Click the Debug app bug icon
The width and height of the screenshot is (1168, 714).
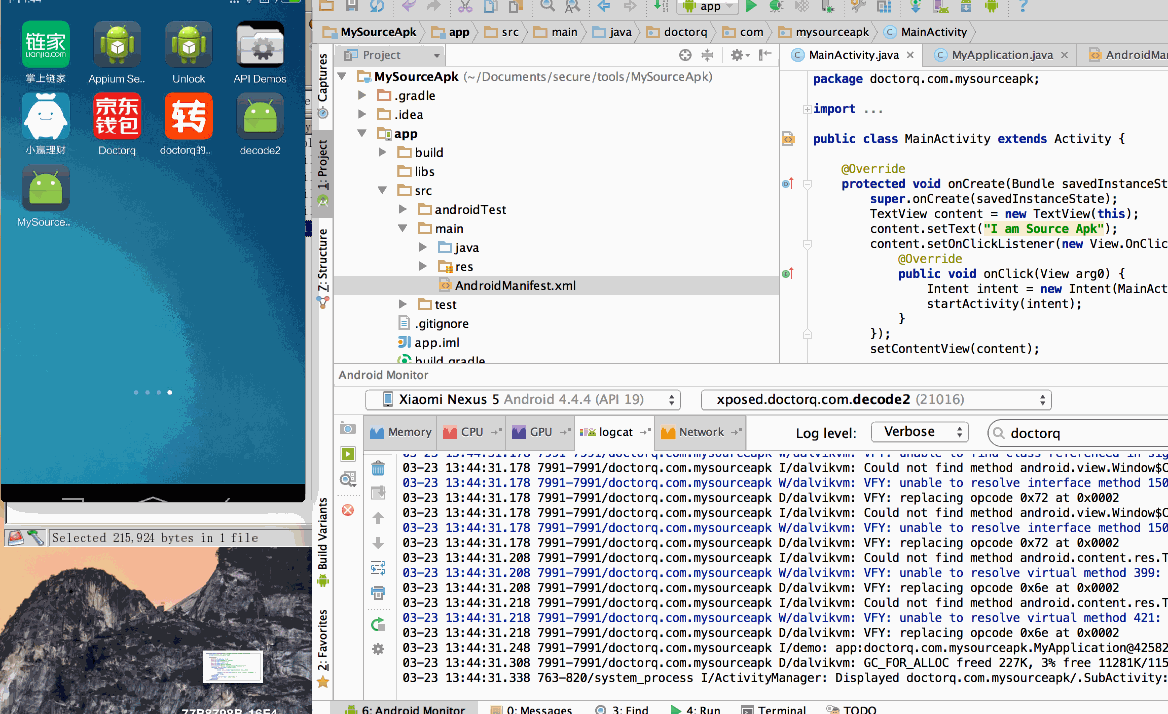(x=776, y=6)
